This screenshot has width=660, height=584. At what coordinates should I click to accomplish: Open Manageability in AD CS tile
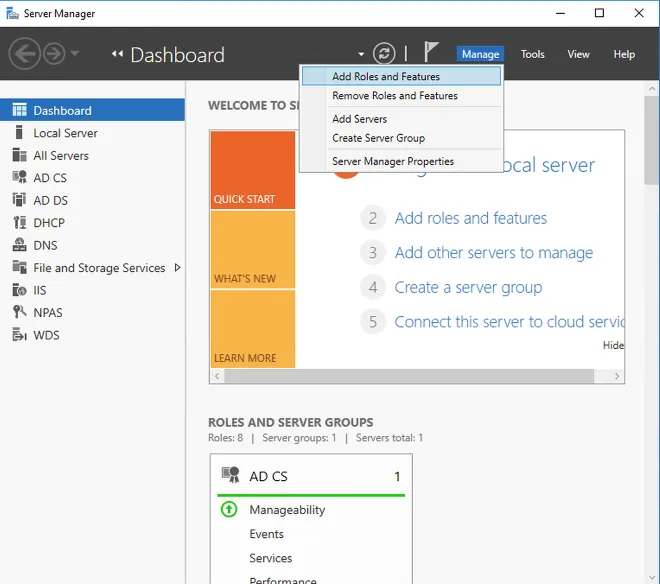287,510
